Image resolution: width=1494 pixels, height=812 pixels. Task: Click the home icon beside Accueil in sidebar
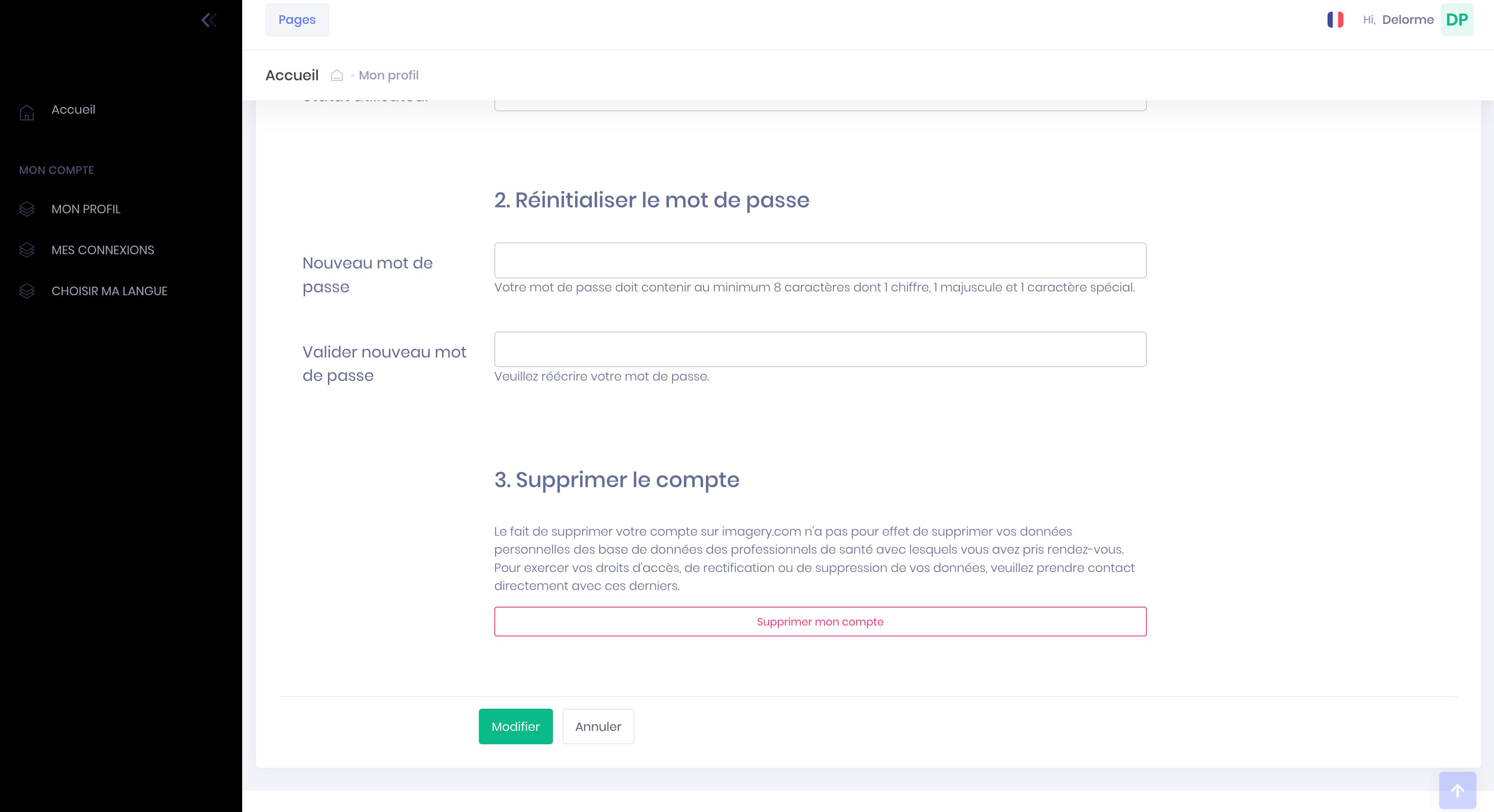(x=27, y=112)
